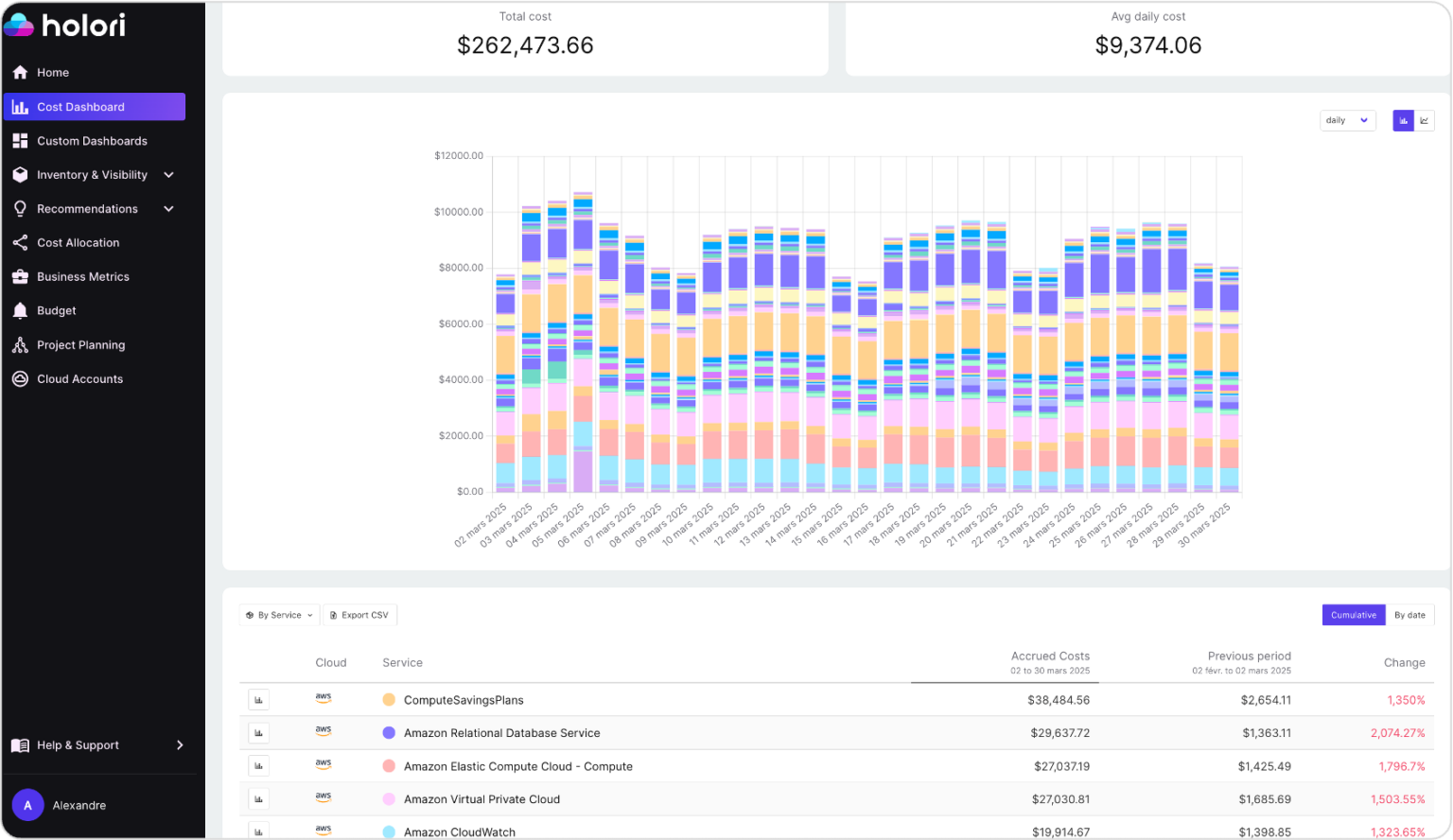The height and width of the screenshot is (840, 1453).
Task: Open Help & Support
Action: 78,744
